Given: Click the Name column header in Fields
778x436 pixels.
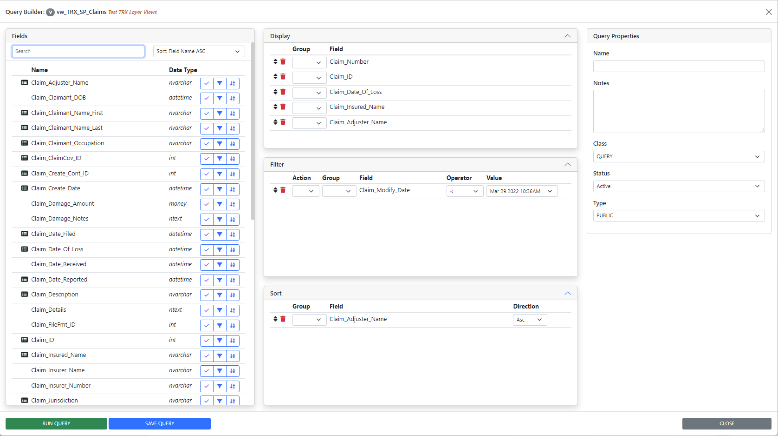Looking at the screenshot, I should click(x=39, y=70).
